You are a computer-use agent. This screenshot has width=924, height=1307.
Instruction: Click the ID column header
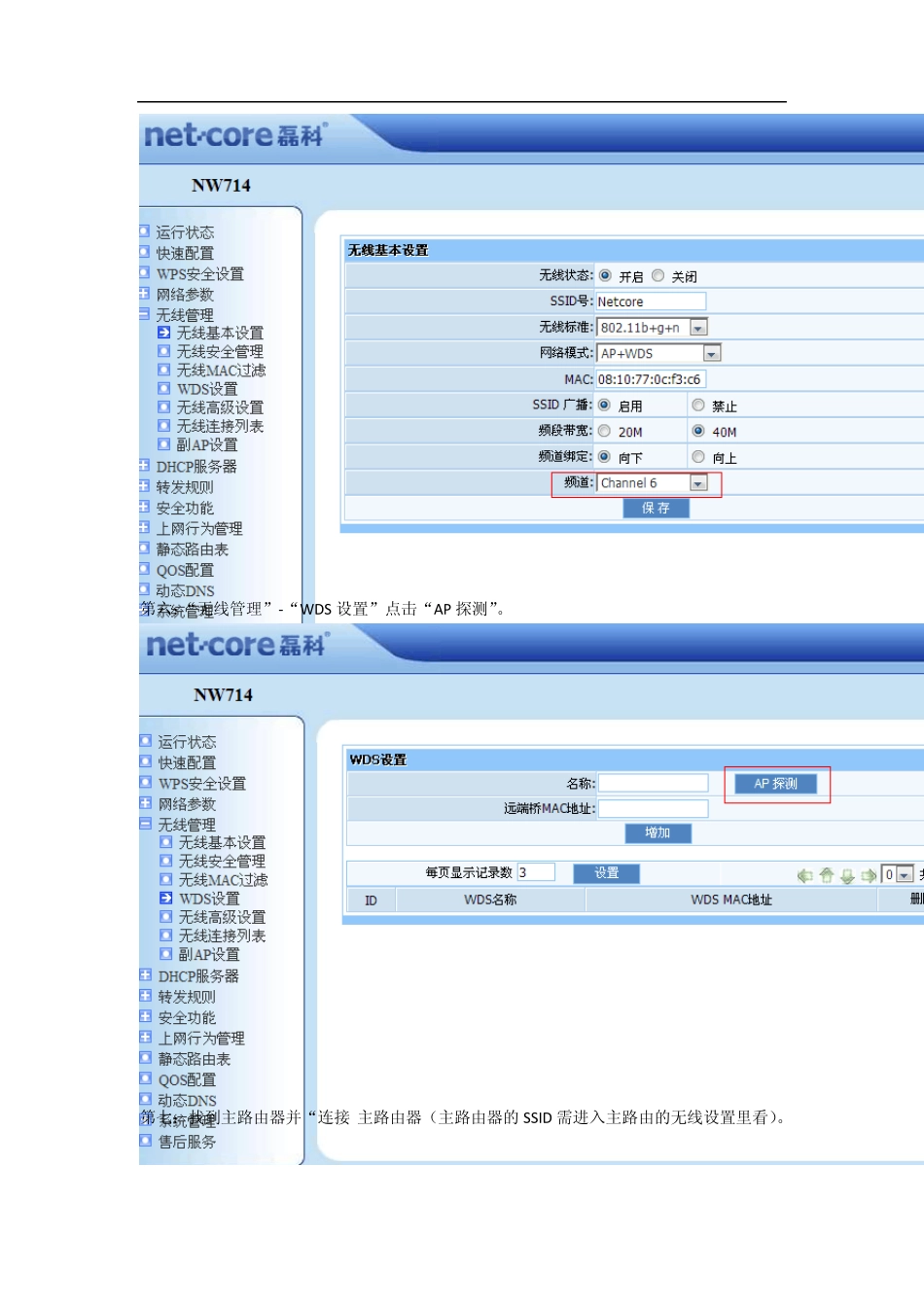pyautogui.click(x=371, y=901)
